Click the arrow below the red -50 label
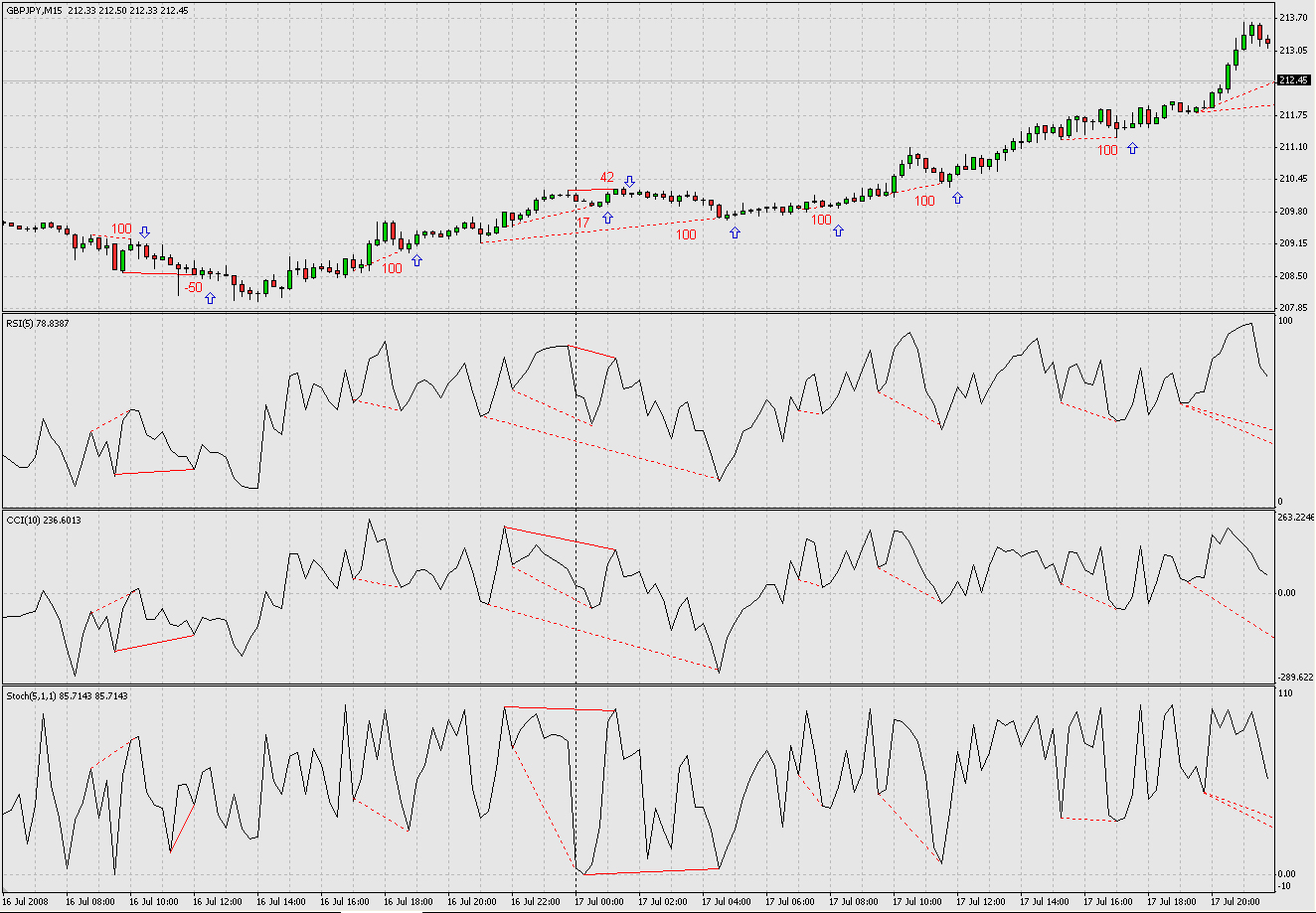This screenshot has height=913, width=1316. click(210, 298)
